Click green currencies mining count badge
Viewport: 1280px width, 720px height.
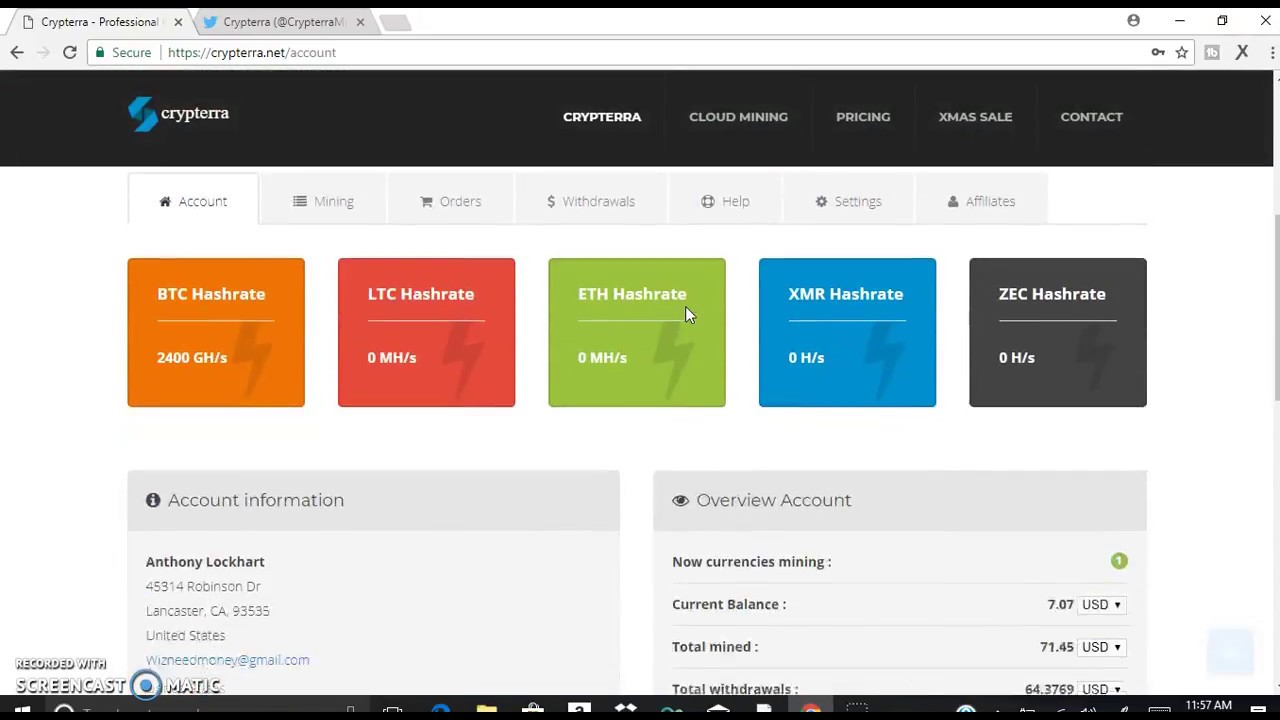[1119, 561]
